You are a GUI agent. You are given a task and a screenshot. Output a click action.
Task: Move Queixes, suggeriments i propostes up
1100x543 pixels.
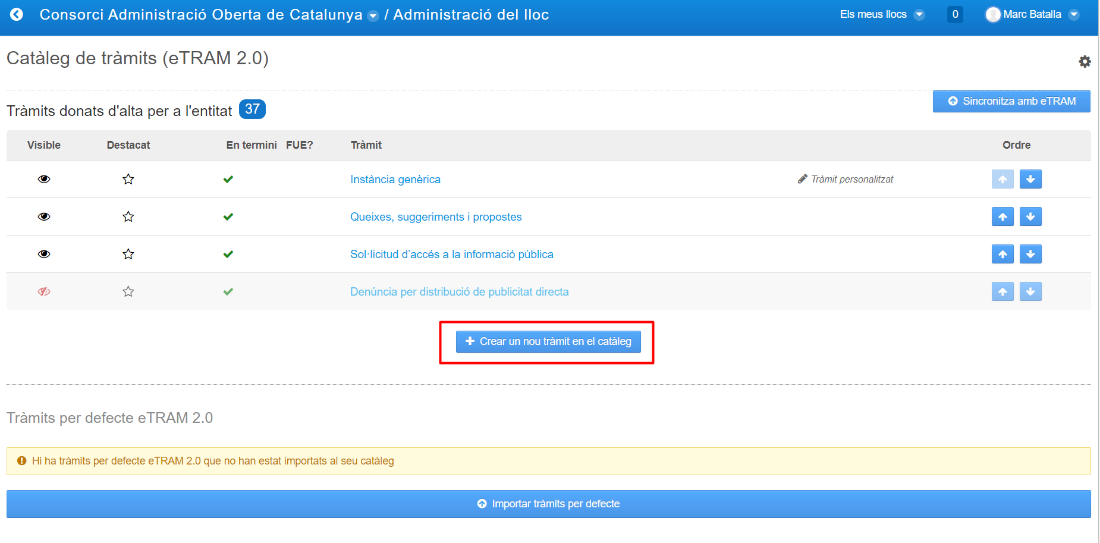[x=1002, y=217]
